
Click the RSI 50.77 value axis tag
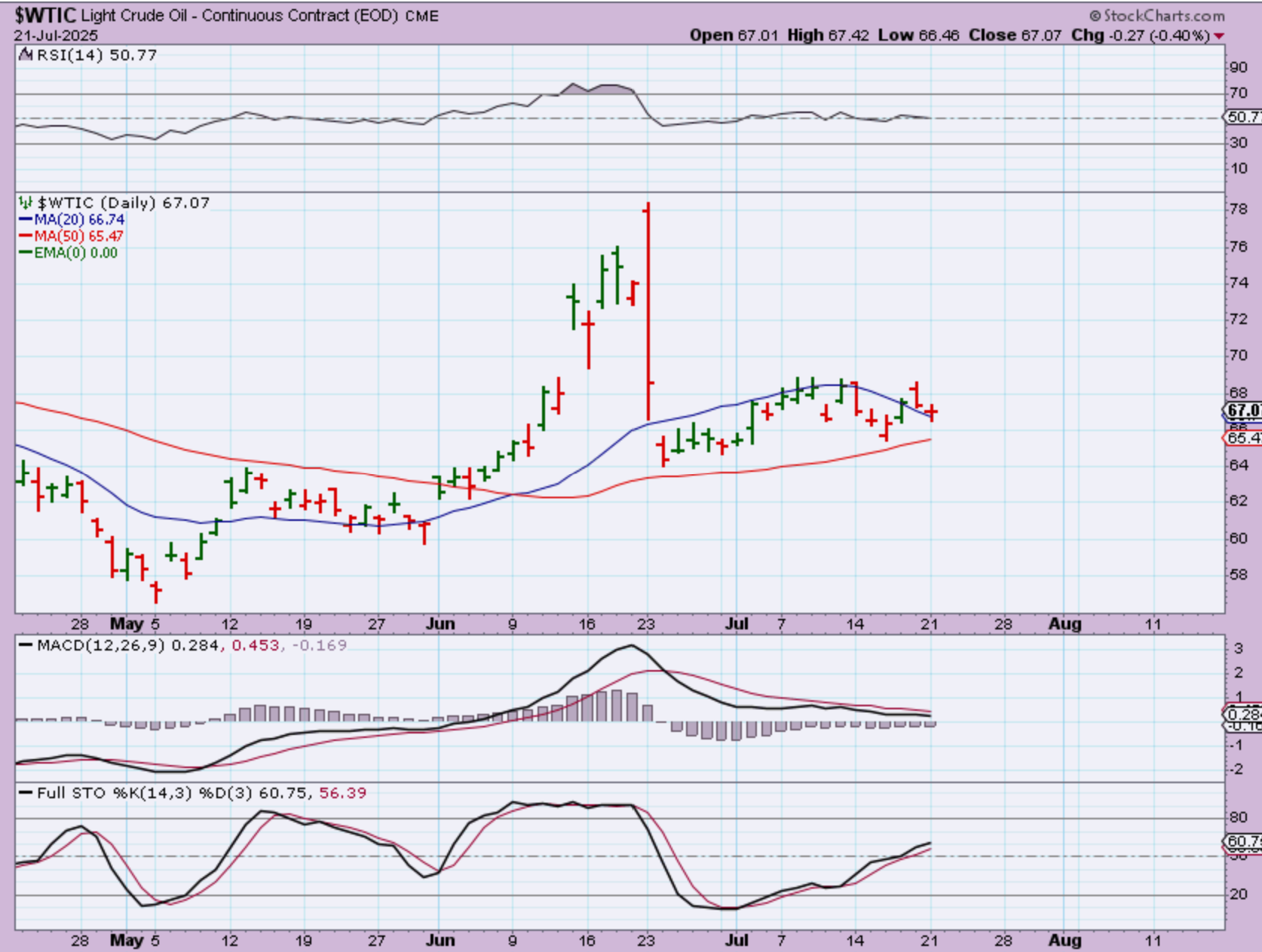1242,117
